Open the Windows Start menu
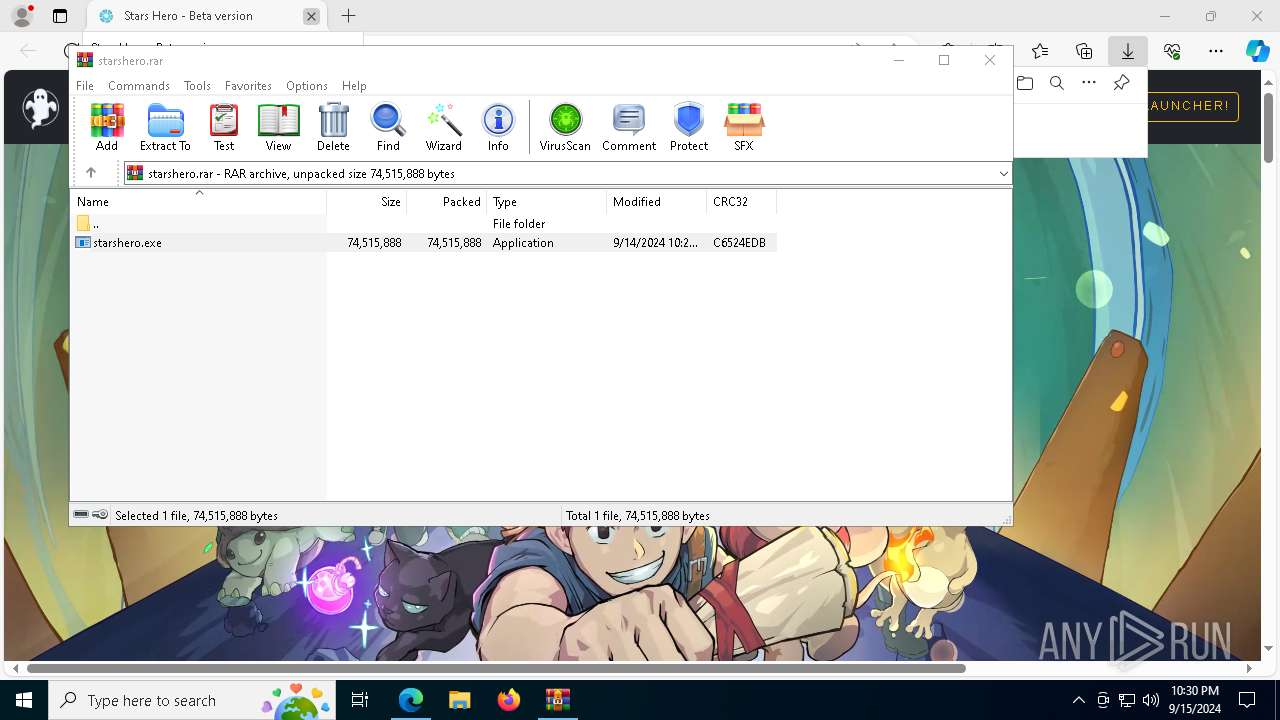Screen dimensions: 1280x720 point(24,700)
